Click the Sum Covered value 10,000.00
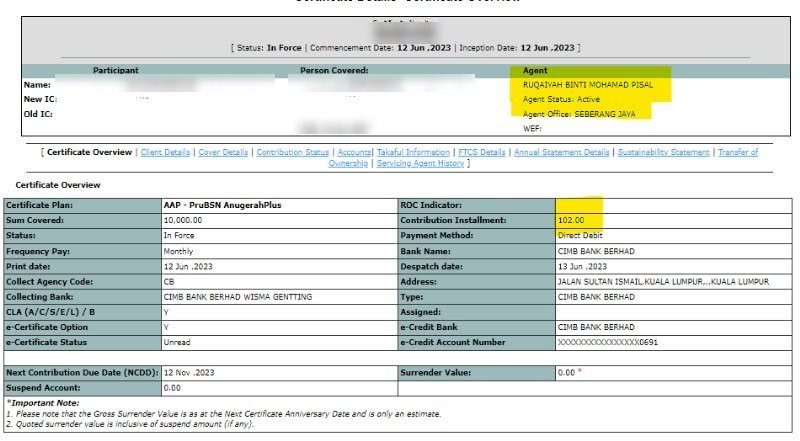The height and width of the screenshot is (441, 800). pos(183,220)
